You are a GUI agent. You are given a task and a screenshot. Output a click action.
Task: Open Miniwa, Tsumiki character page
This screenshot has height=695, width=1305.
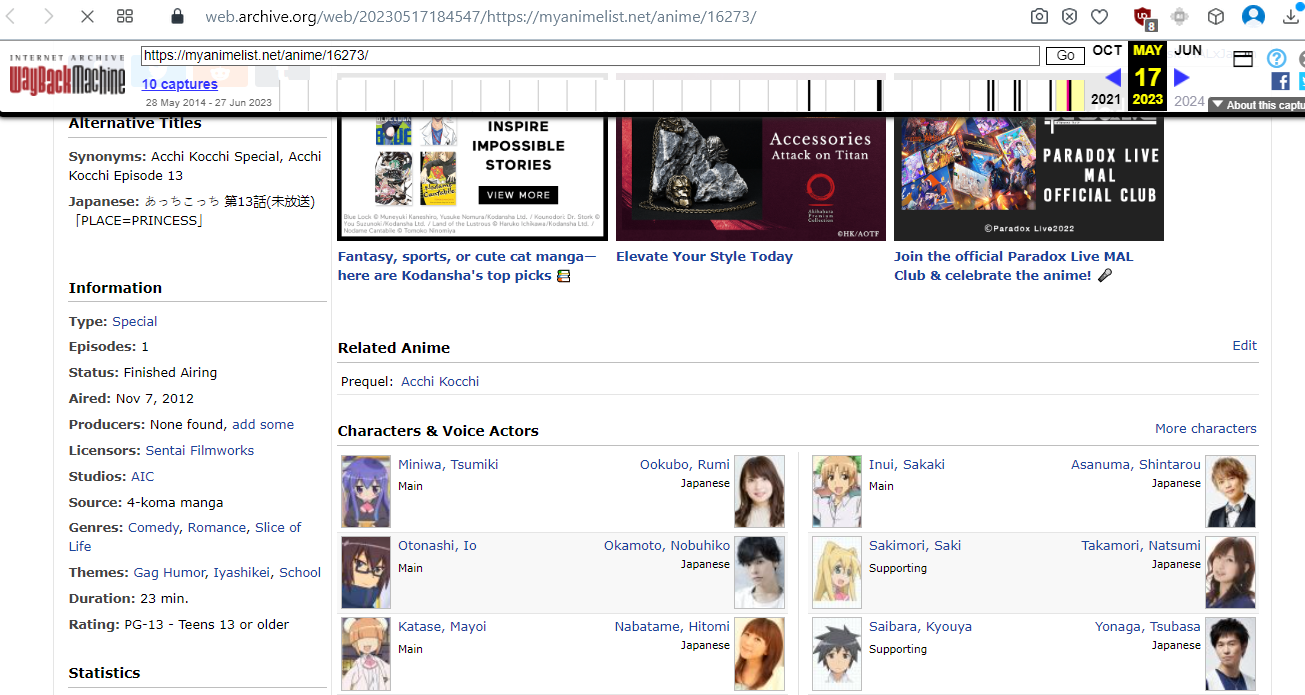point(448,465)
